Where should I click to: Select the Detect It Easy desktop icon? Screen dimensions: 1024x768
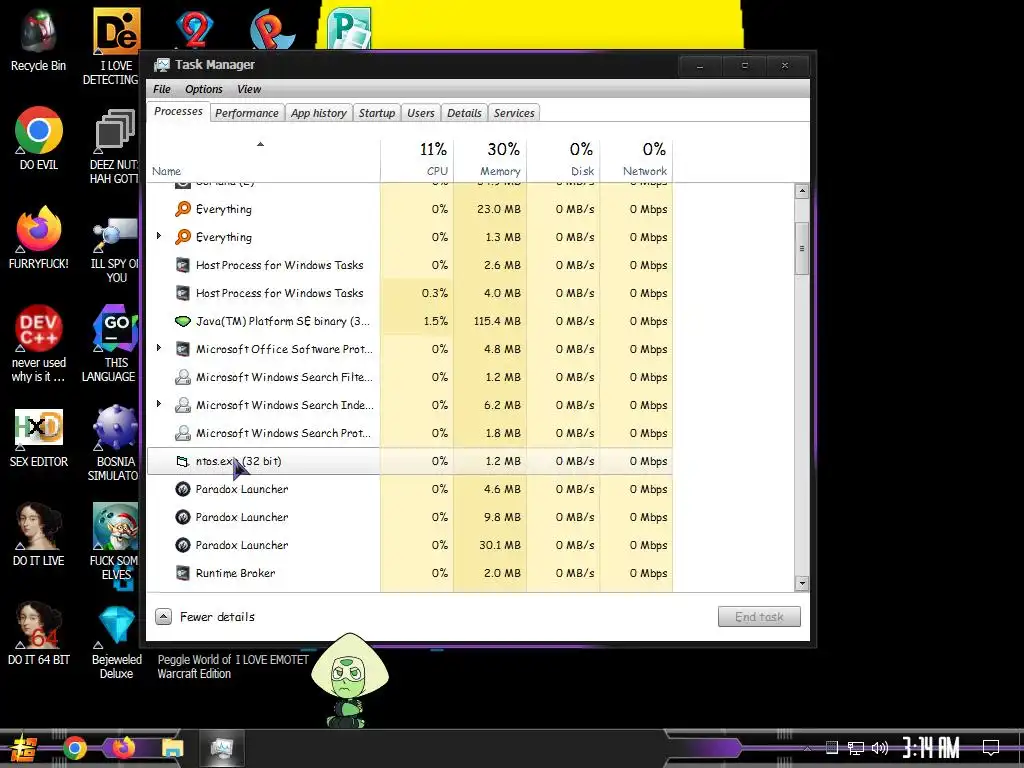(116, 31)
